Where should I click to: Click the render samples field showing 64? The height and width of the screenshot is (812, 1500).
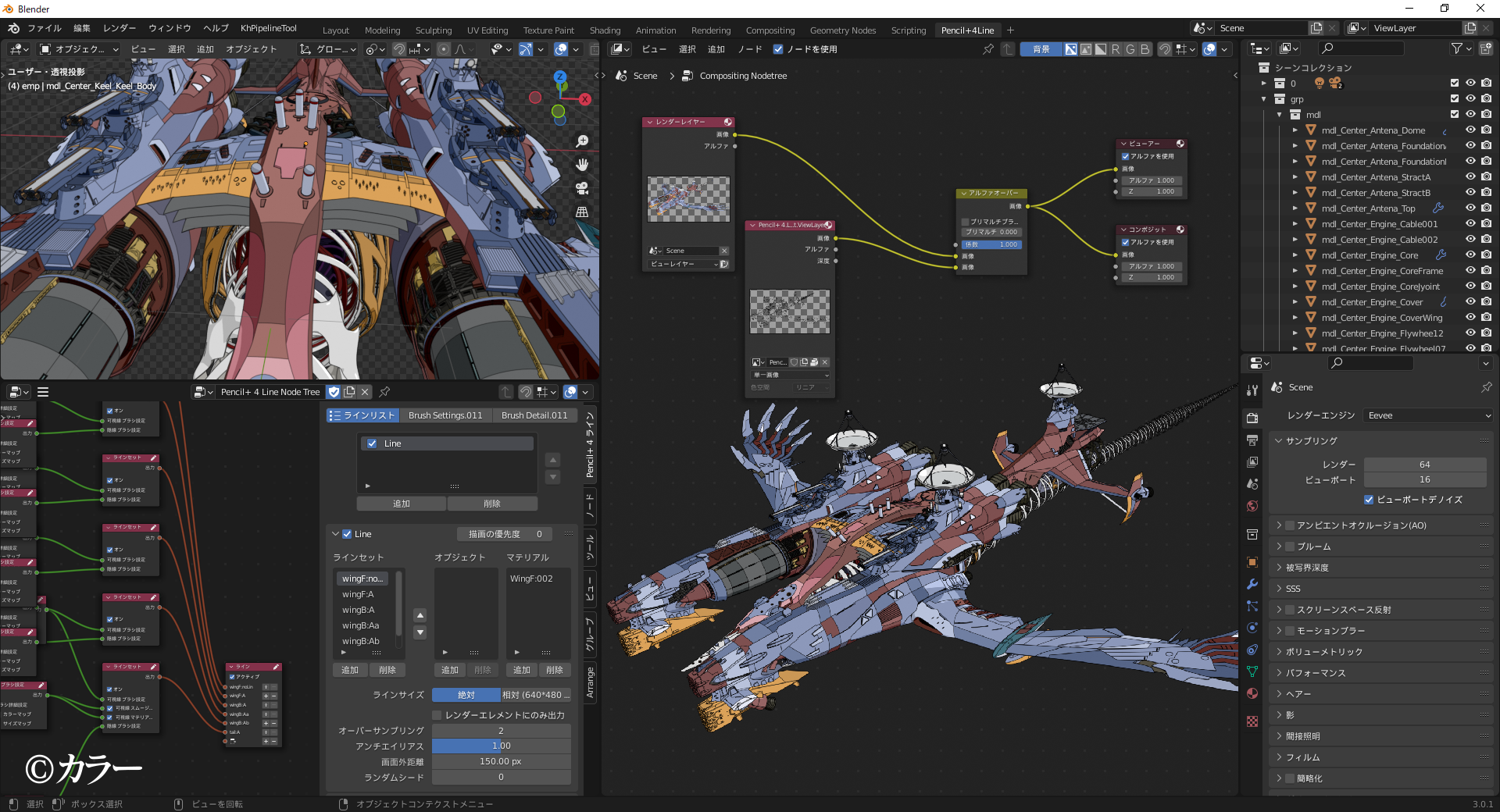coord(1424,465)
